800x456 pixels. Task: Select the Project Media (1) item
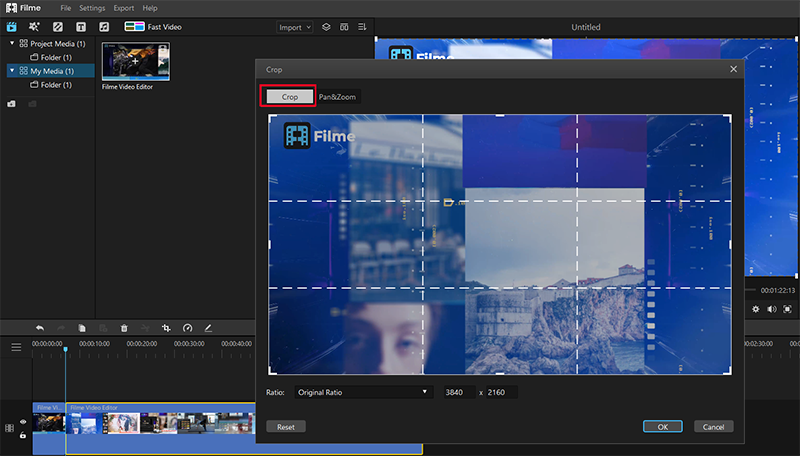[x=53, y=43]
